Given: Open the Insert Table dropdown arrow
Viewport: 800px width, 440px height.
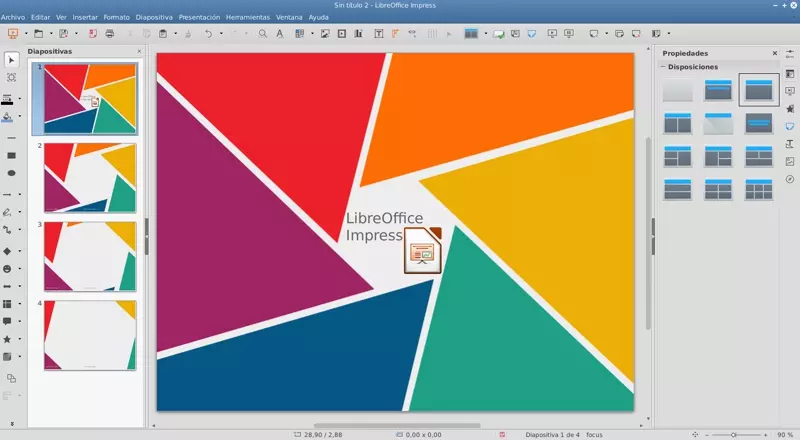Looking at the screenshot, I should [312, 34].
